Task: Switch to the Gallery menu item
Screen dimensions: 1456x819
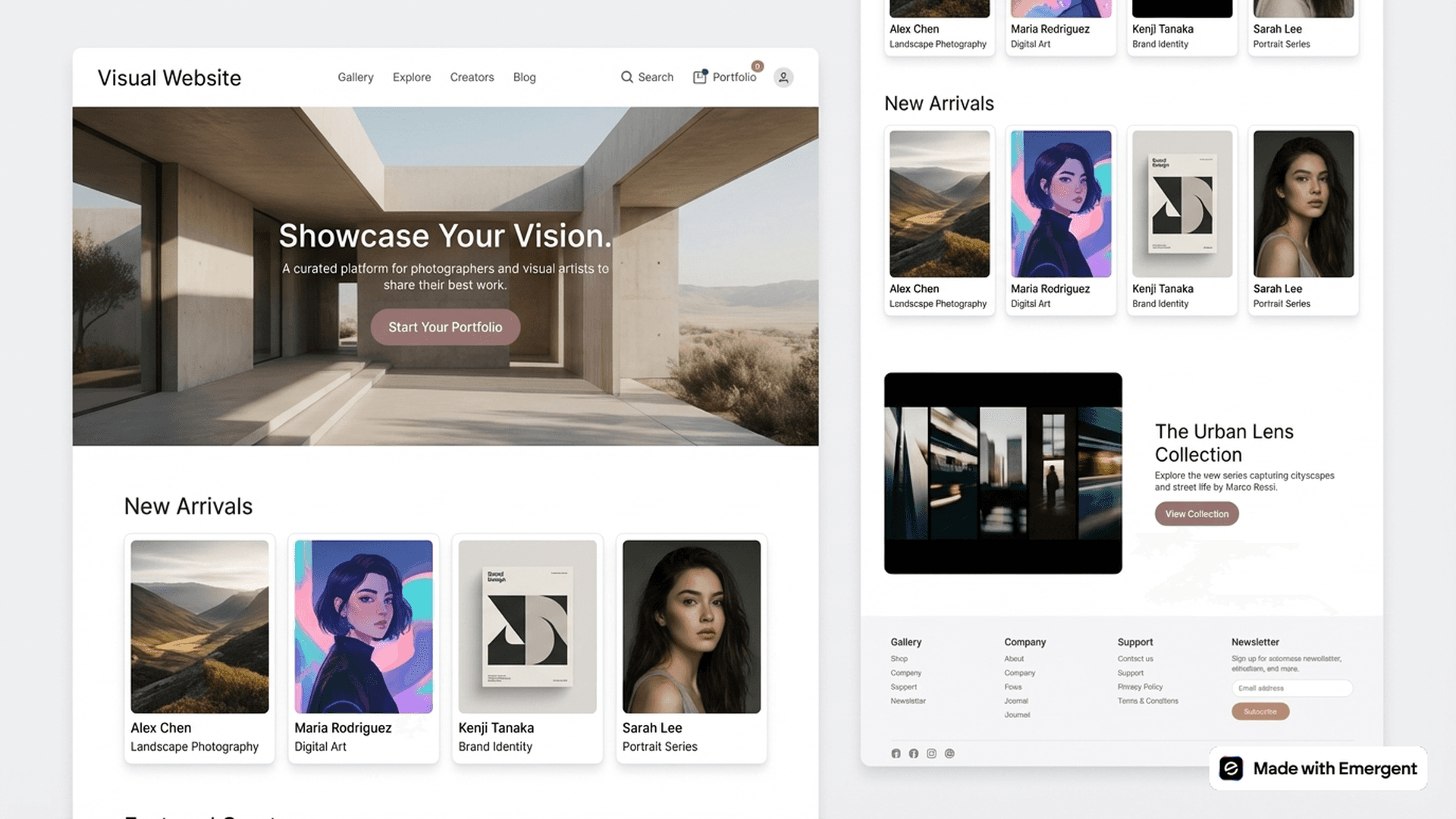Action: 355,77
